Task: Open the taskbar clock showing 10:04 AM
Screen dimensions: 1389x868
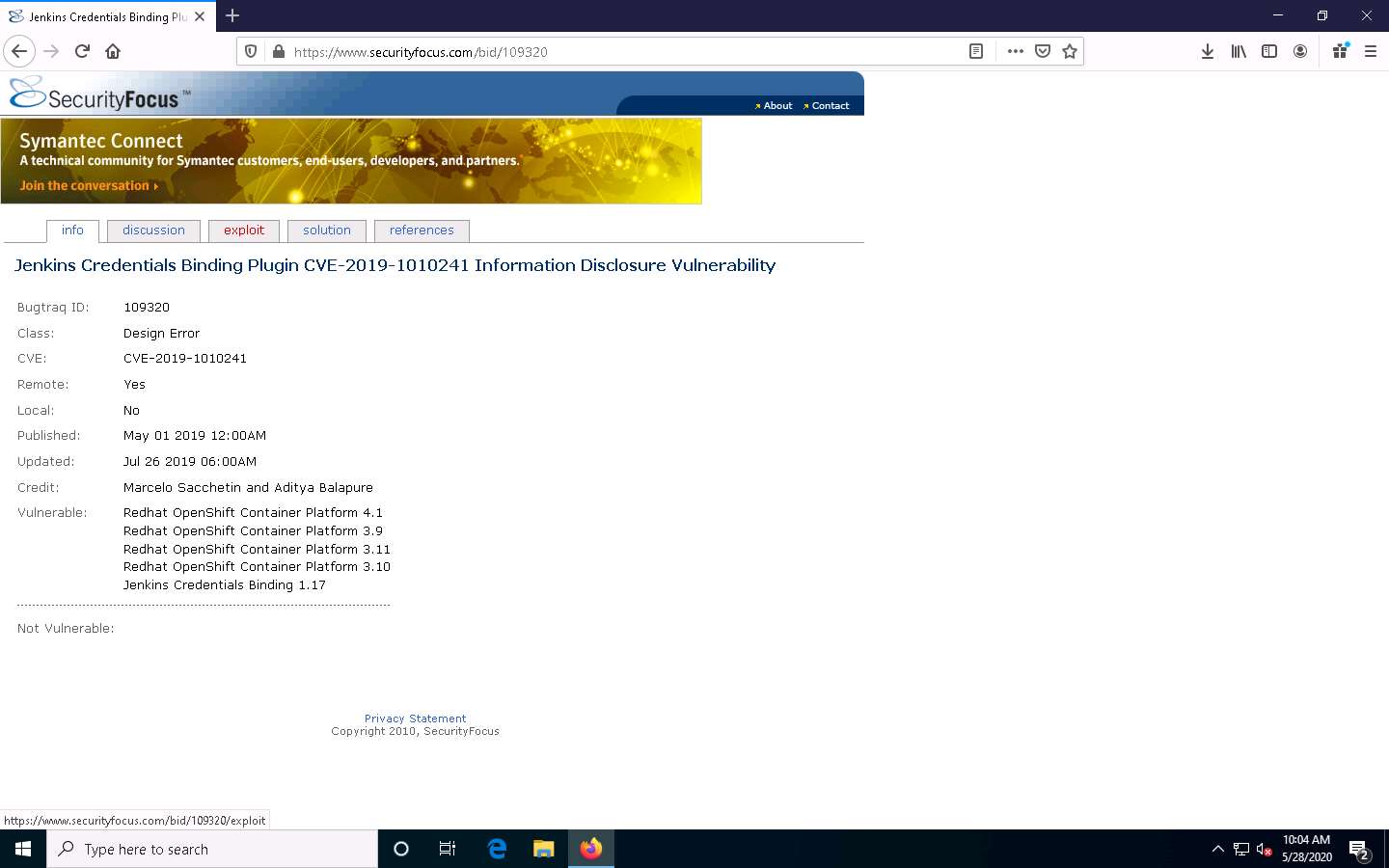Action: (1307, 849)
